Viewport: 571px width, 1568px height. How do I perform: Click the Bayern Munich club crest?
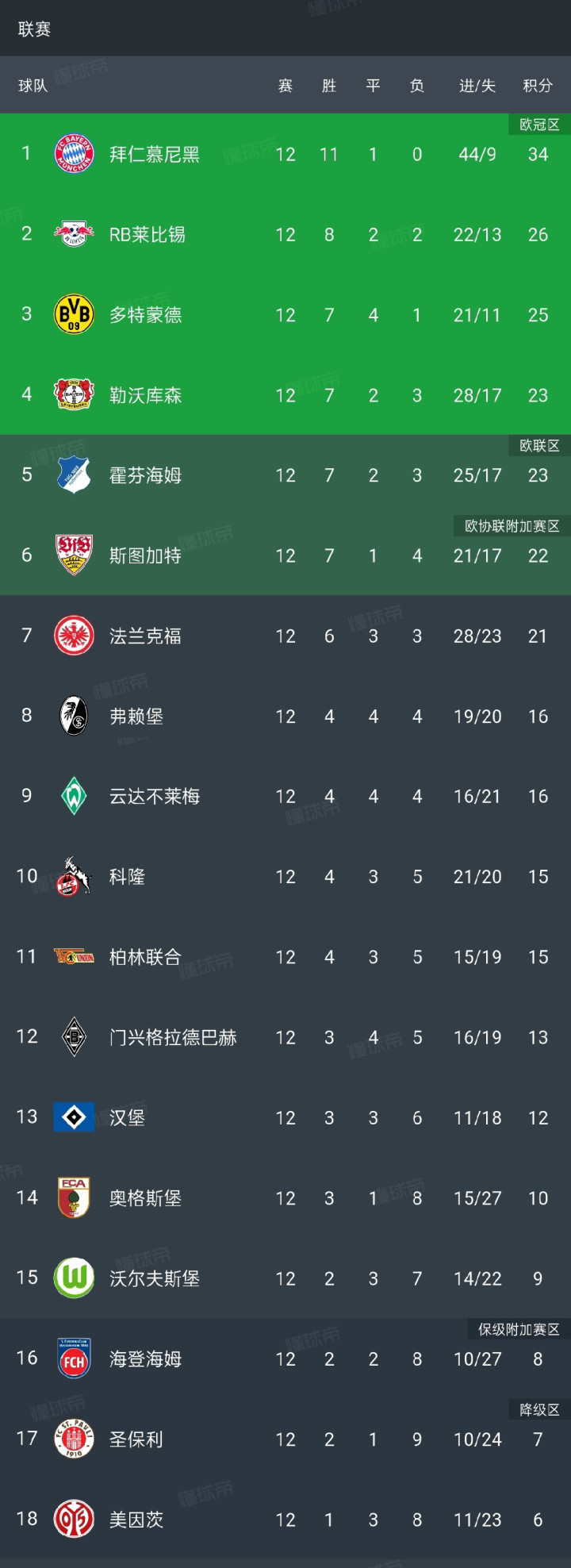[74, 154]
